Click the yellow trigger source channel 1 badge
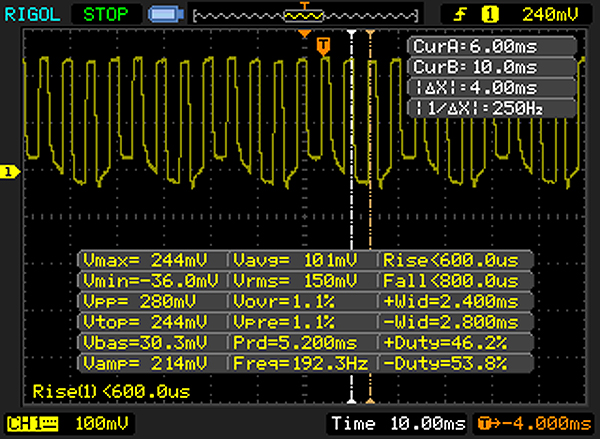The width and height of the screenshot is (600, 439). coord(492,14)
